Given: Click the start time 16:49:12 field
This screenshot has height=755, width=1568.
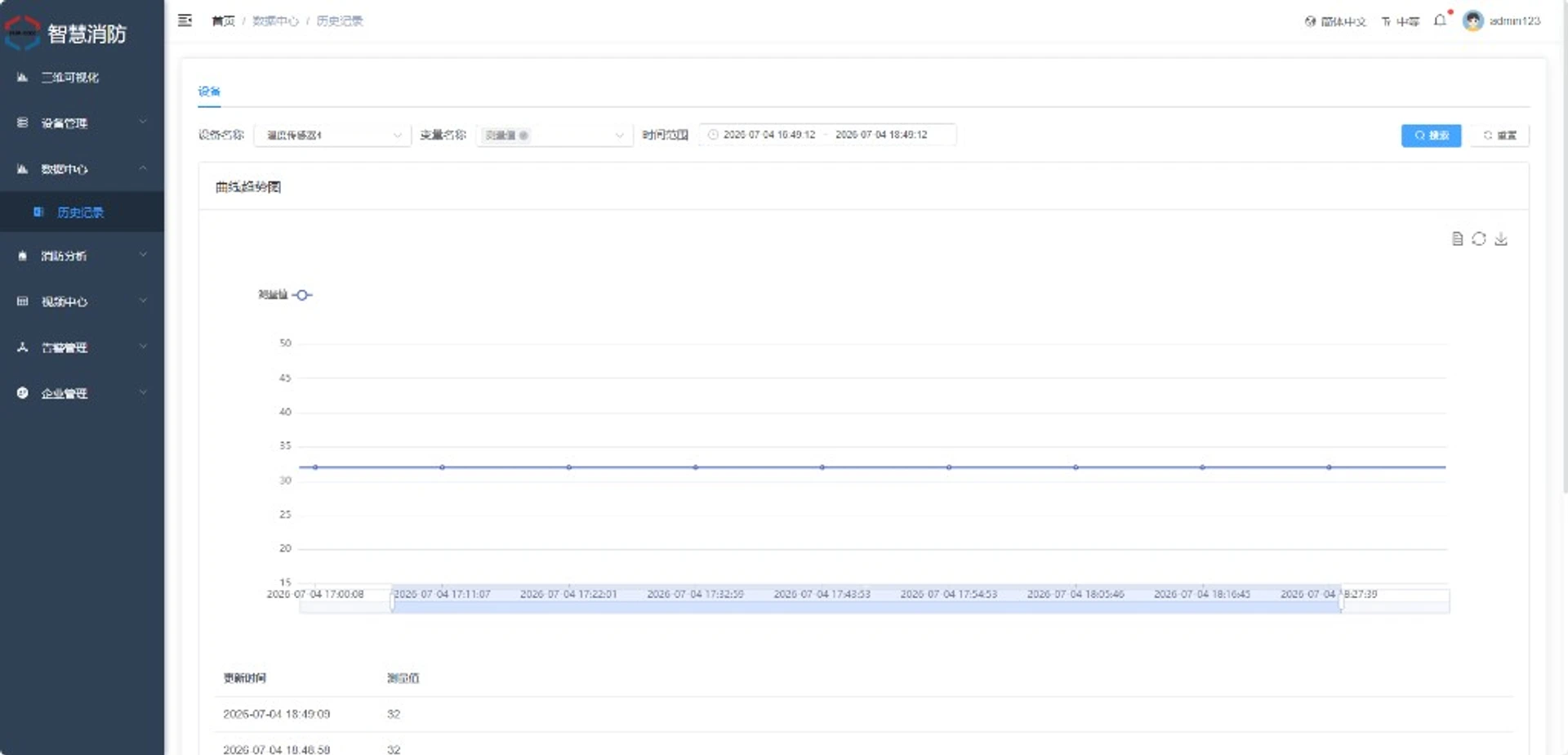Looking at the screenshot, I should coord(769,135).
